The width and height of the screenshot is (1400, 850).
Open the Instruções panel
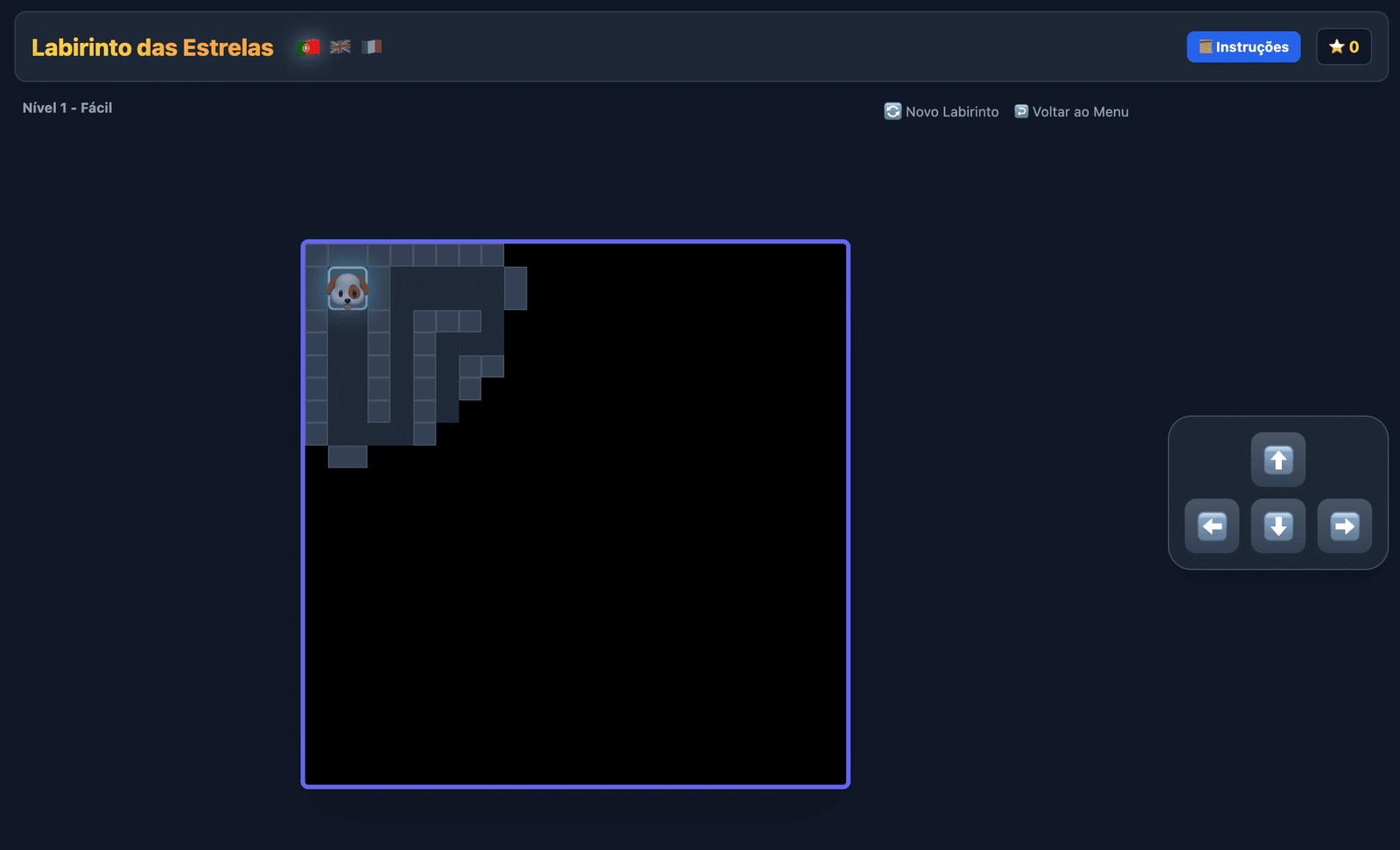(x=1243, y=47)
